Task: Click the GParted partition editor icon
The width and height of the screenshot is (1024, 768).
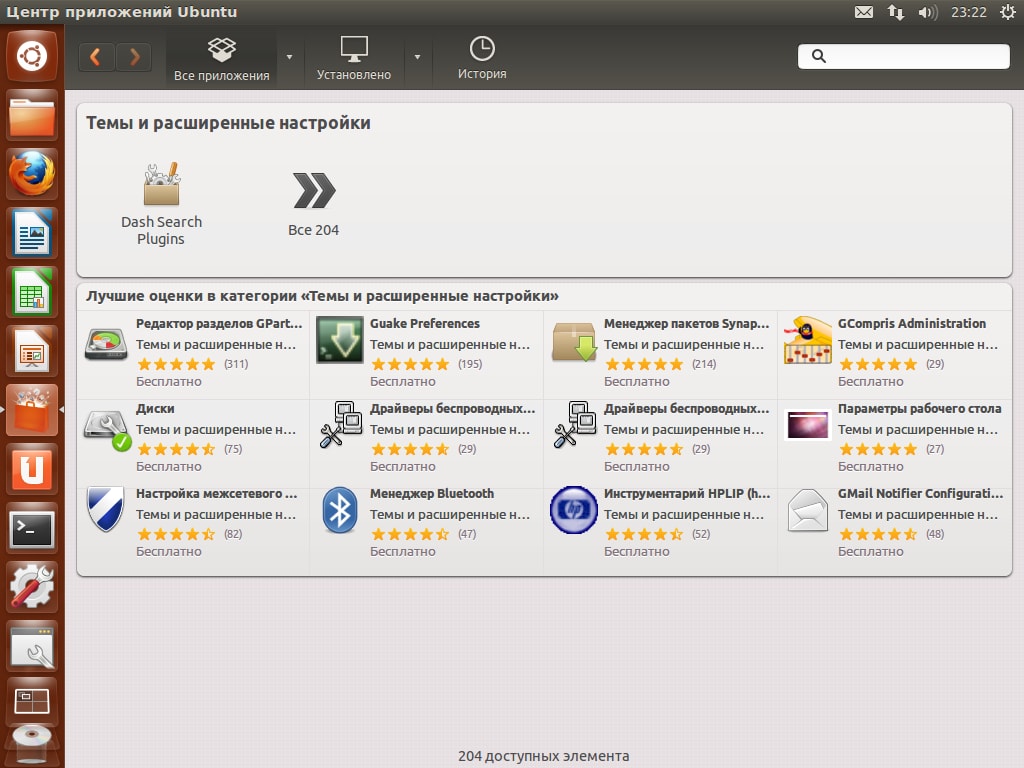Action: coord(106,342)
